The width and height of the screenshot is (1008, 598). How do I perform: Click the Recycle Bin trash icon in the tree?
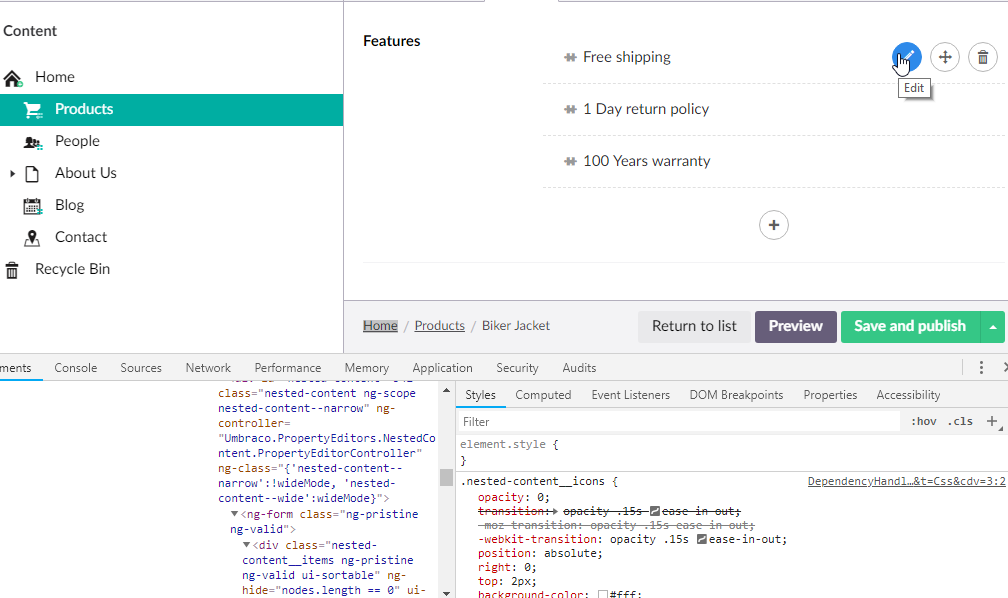(12, 270)
